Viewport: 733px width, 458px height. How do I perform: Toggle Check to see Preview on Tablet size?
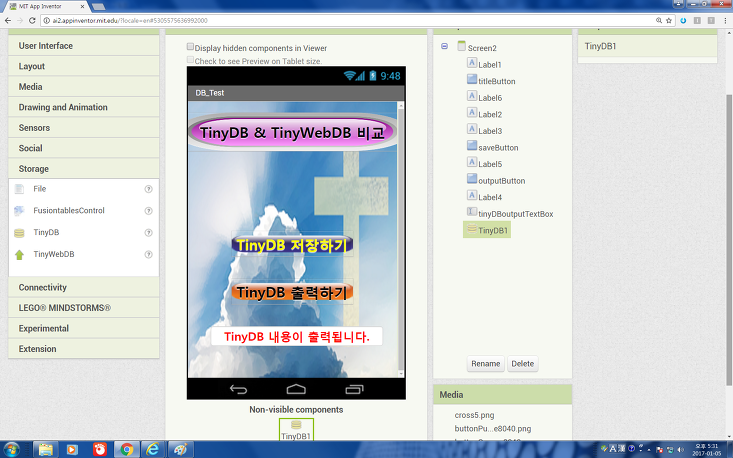coord(190,60)
